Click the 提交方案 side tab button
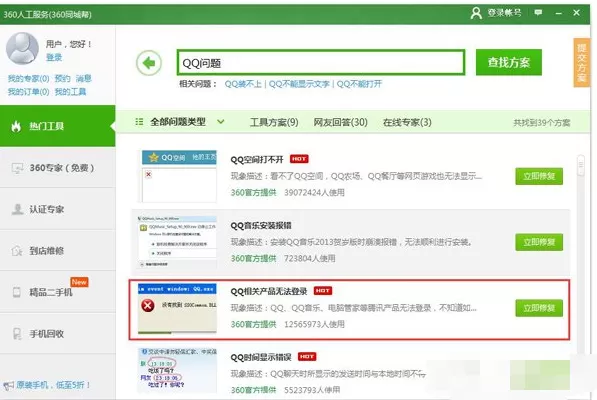The height and width of the screenshot is (400, 597). coord(581,63)
